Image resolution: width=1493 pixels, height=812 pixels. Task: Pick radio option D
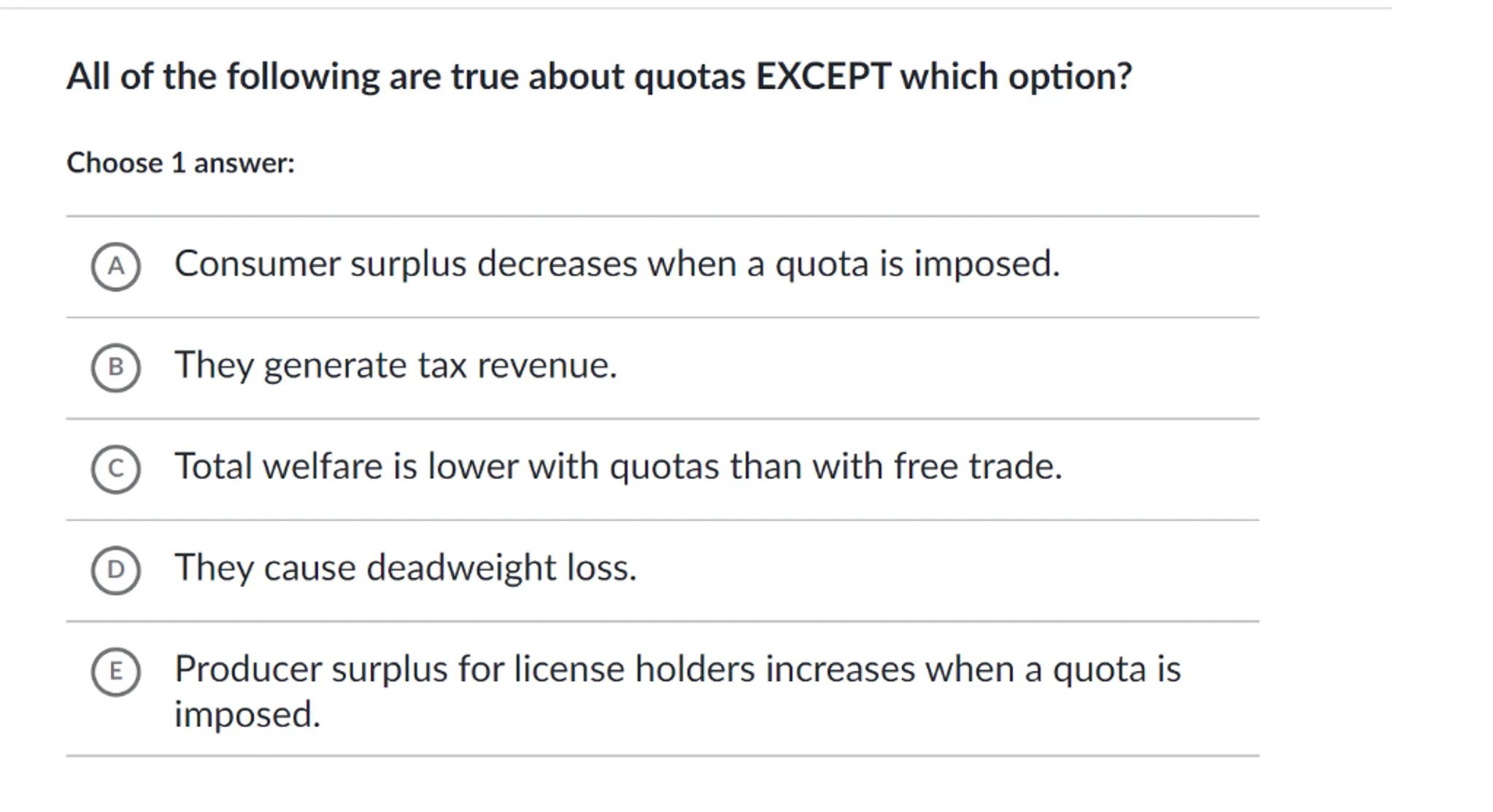tap(115, 570)
